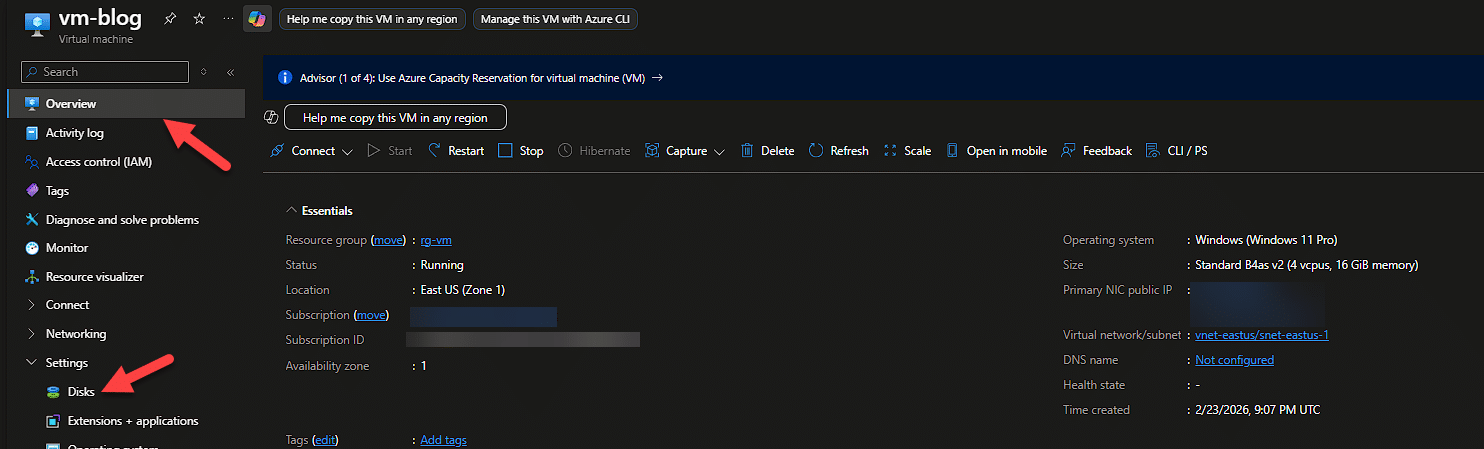Pin the vm-blog resource to dashboard
The image size is (1484, 449).
tap(170, 19)
